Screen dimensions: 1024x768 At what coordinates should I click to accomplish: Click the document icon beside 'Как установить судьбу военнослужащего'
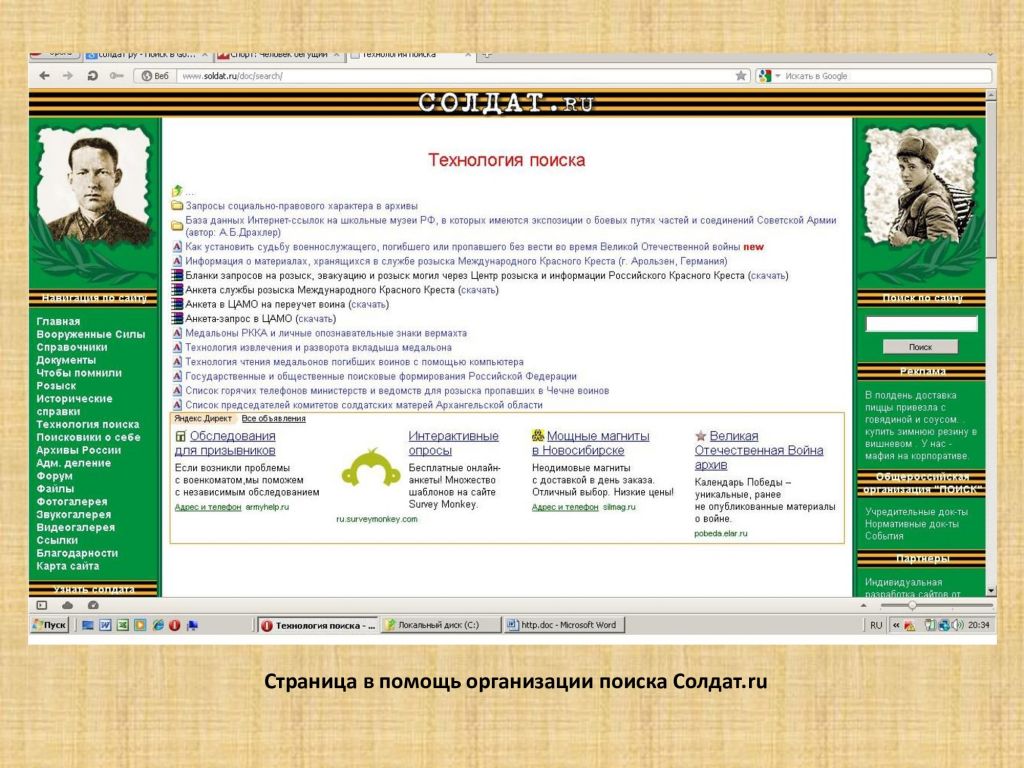pyautogui.click(x=177, y=247)
